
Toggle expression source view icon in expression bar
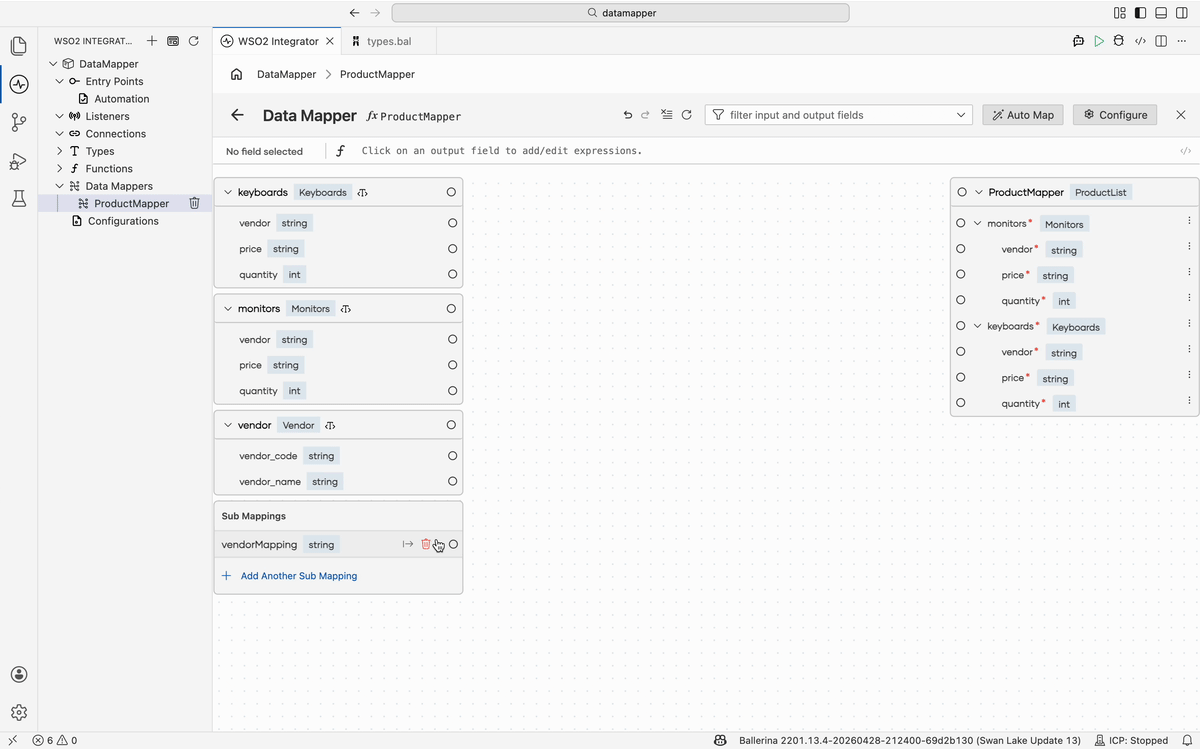pyautogui.click(x=1185, y=151)
